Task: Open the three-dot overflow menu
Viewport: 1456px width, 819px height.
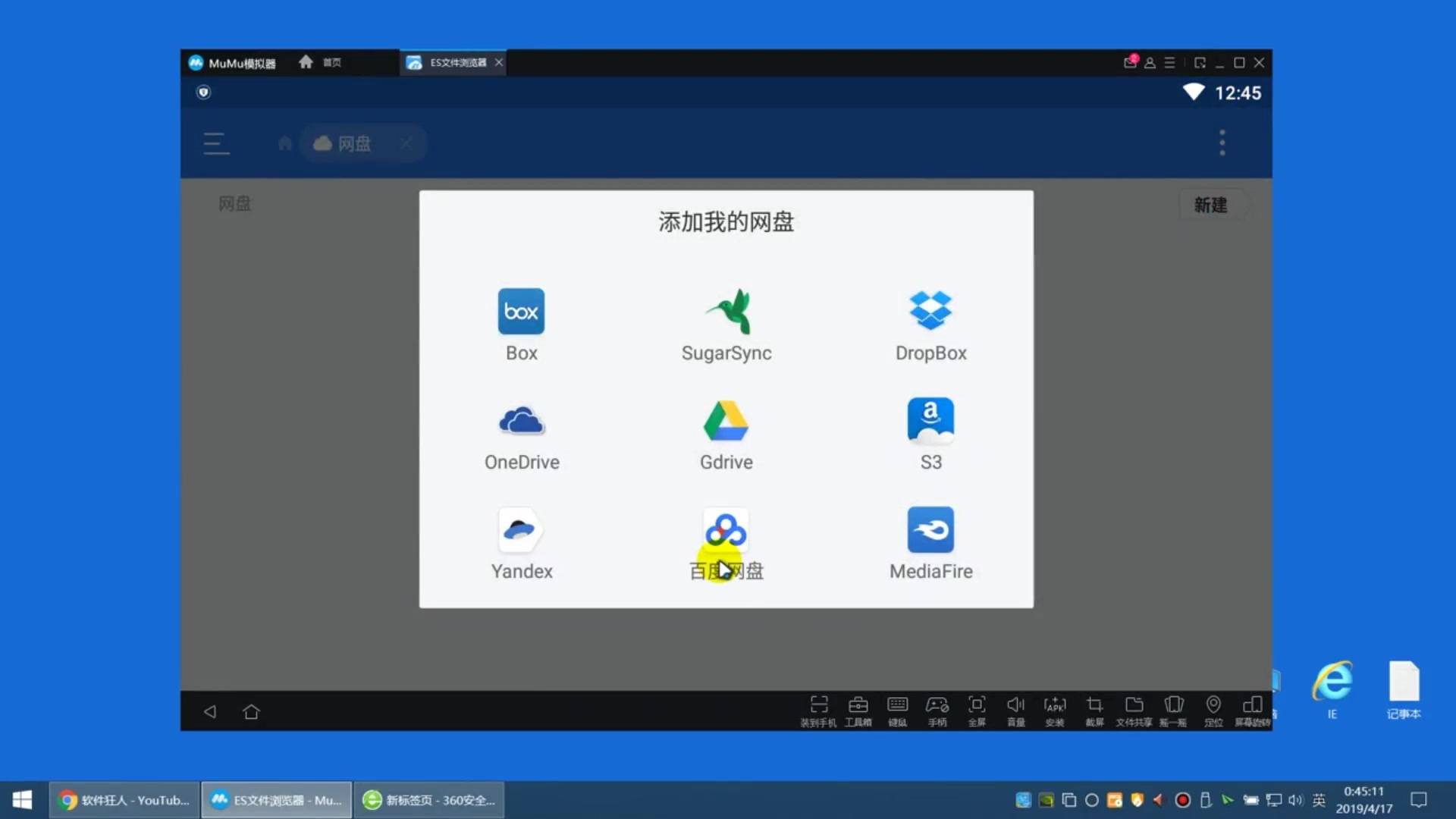Action: [x=1222, y=143]
